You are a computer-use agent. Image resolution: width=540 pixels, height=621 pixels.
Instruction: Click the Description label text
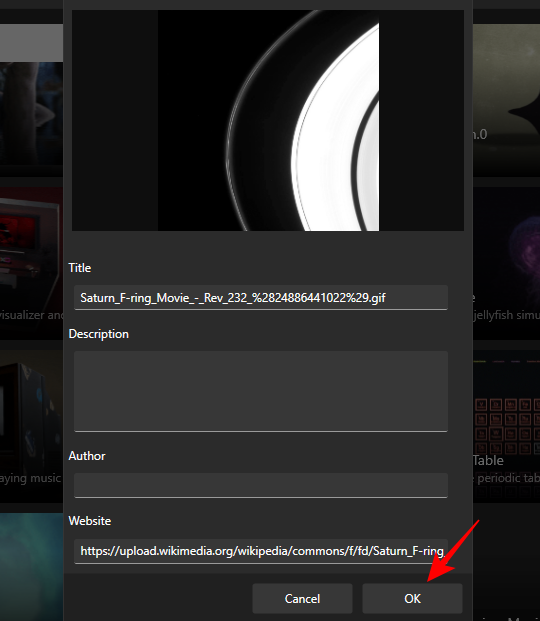(99, 334)
